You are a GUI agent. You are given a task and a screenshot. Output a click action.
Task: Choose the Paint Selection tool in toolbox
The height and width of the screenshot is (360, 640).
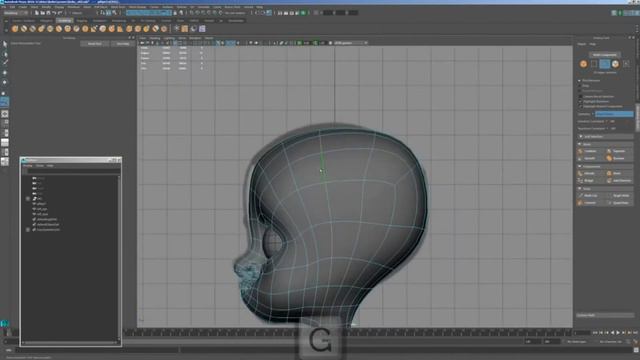[5, 63]
